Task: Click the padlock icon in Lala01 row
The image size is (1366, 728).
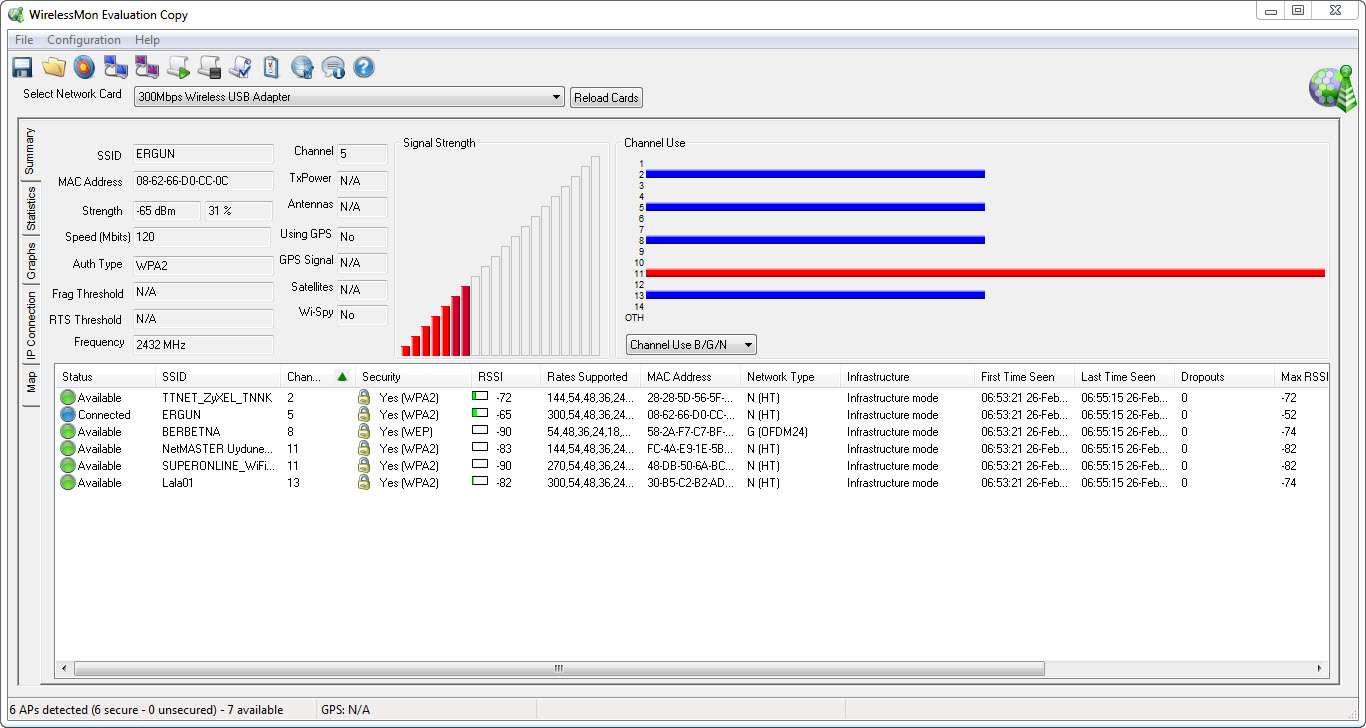Action: point(365,483)
